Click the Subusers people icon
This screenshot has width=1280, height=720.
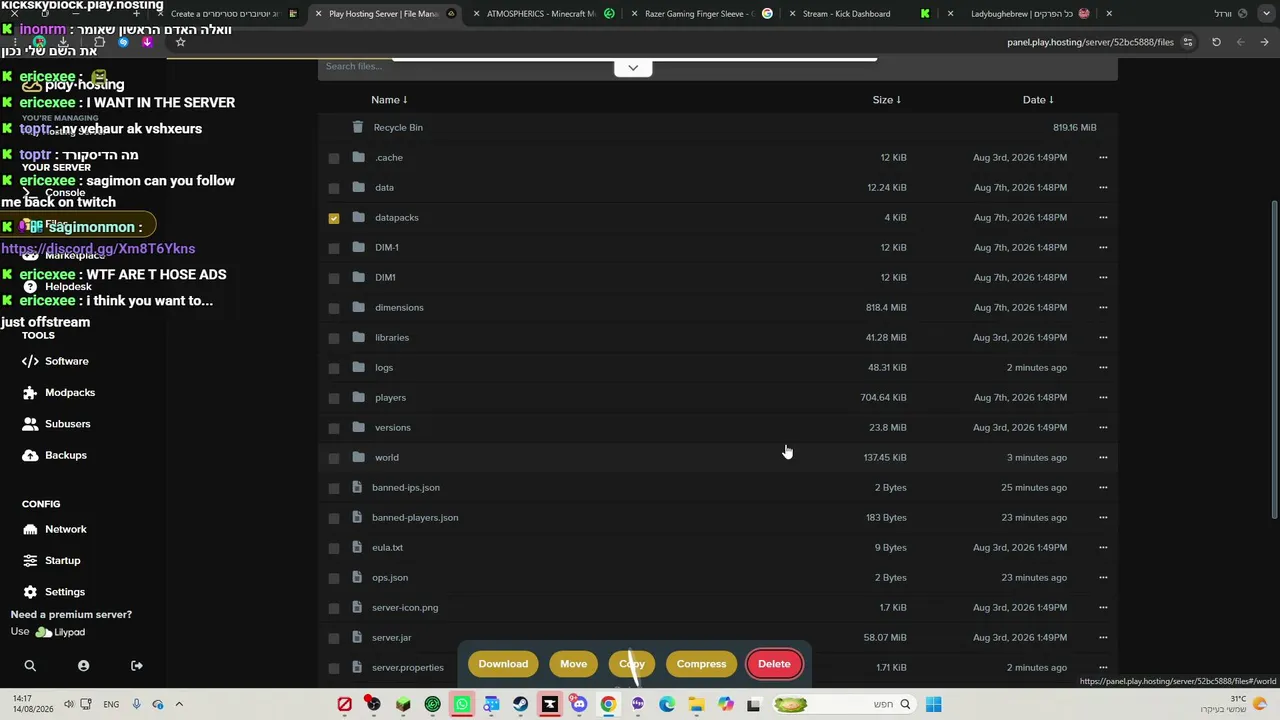(30, 424)
